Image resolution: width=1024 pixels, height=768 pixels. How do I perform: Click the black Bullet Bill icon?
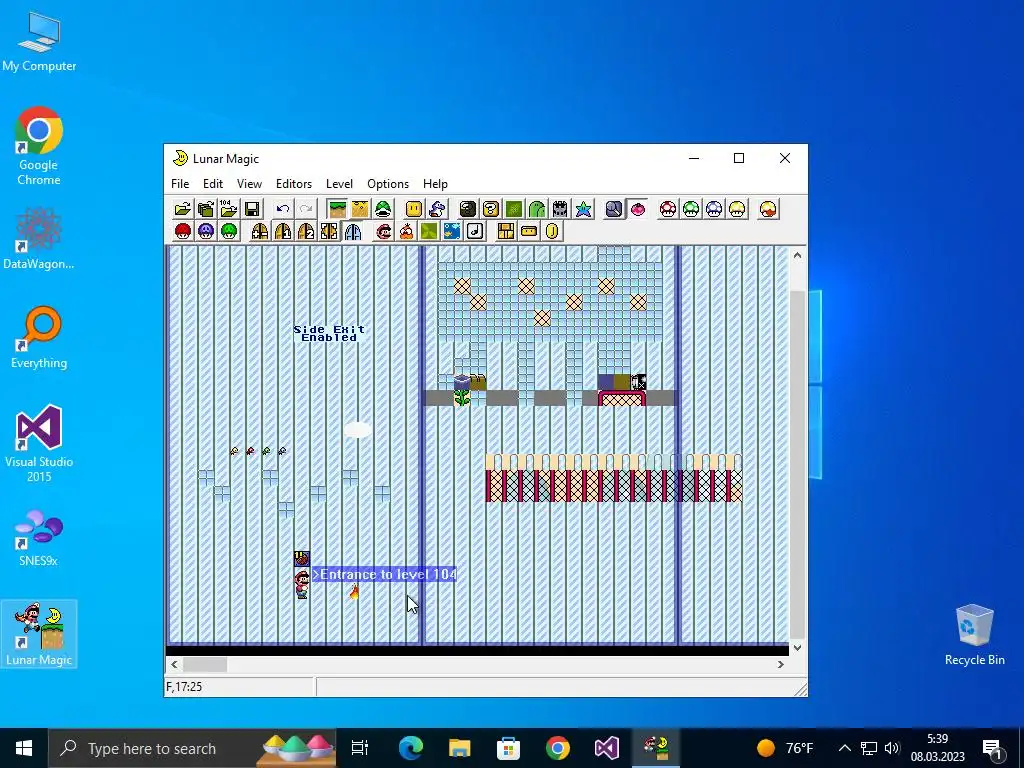click(x=468, y=209)
